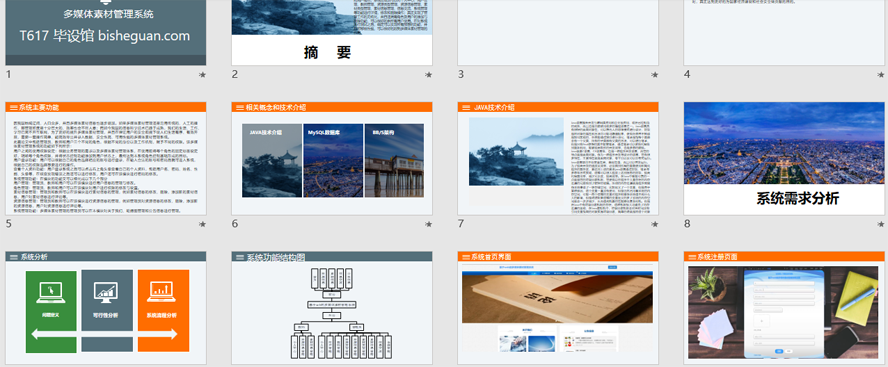This screenshot has height=367, width=888.
Task: Click the animation star icon under slide 5
Action: tap(202, 224)
